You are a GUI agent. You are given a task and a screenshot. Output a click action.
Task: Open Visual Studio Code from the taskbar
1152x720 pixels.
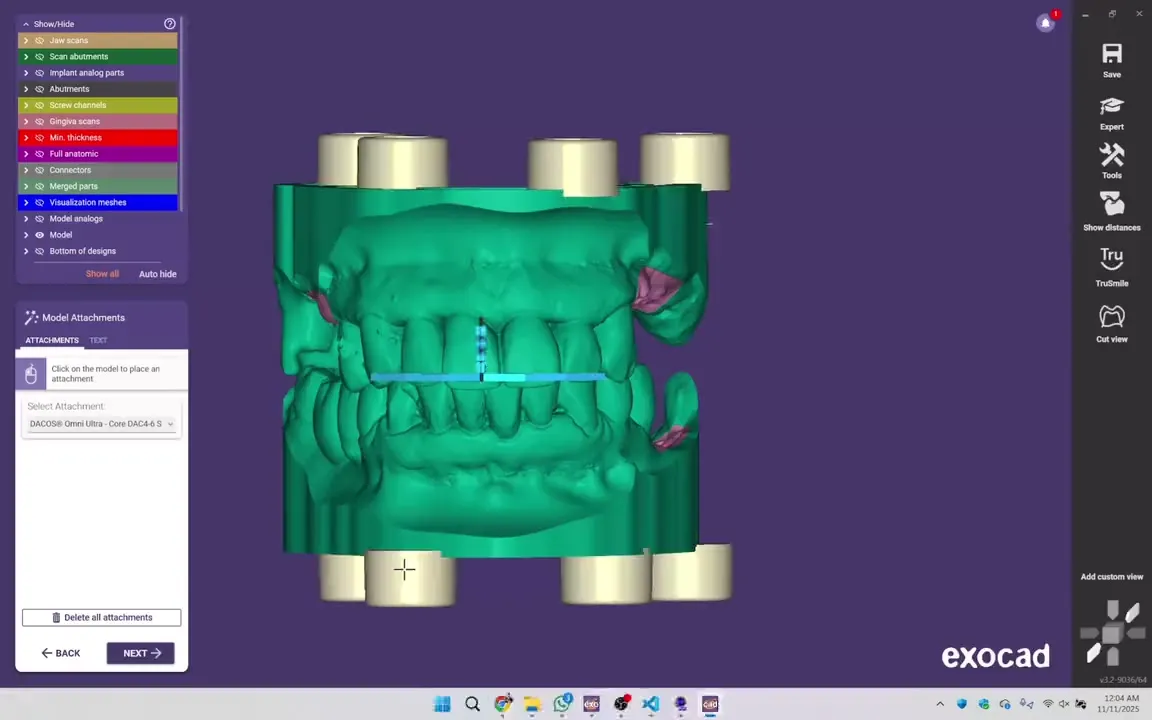(651, 704)
